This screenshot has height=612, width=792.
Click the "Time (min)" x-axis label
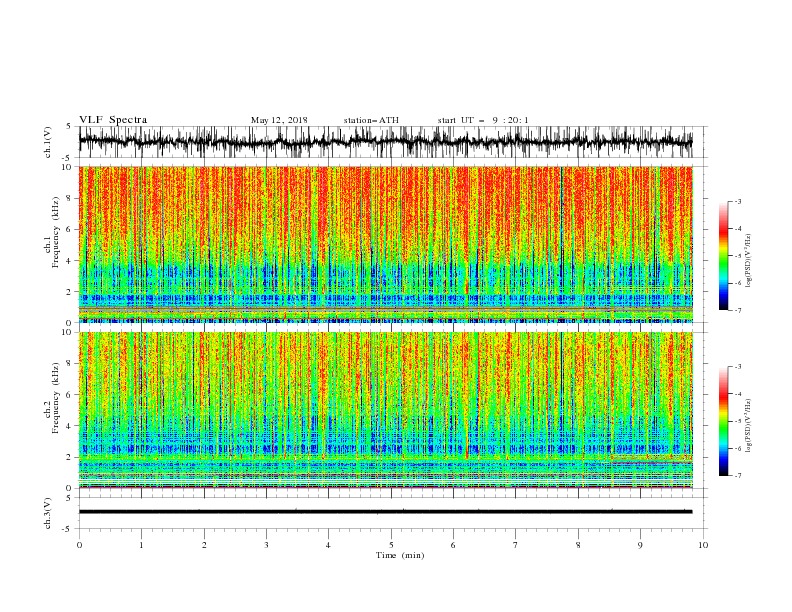(x=400, y=555)
